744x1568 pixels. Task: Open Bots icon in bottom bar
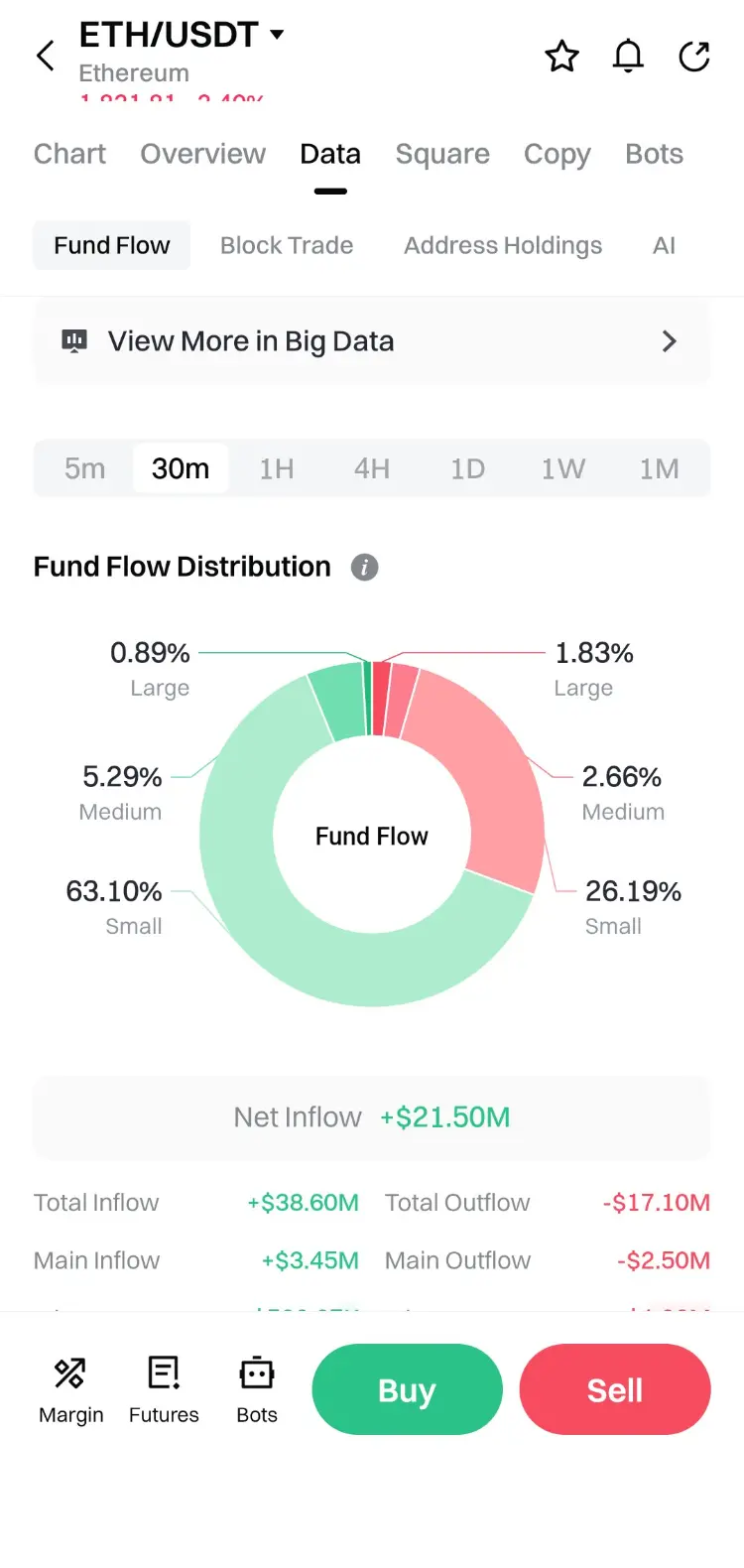(257, 1373)
